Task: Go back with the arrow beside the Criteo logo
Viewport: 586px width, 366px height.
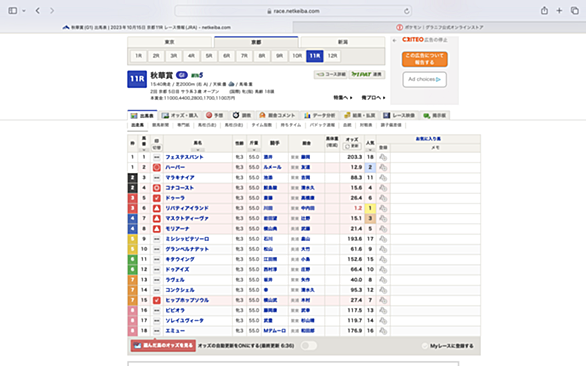Action: (x=395, y=40)
